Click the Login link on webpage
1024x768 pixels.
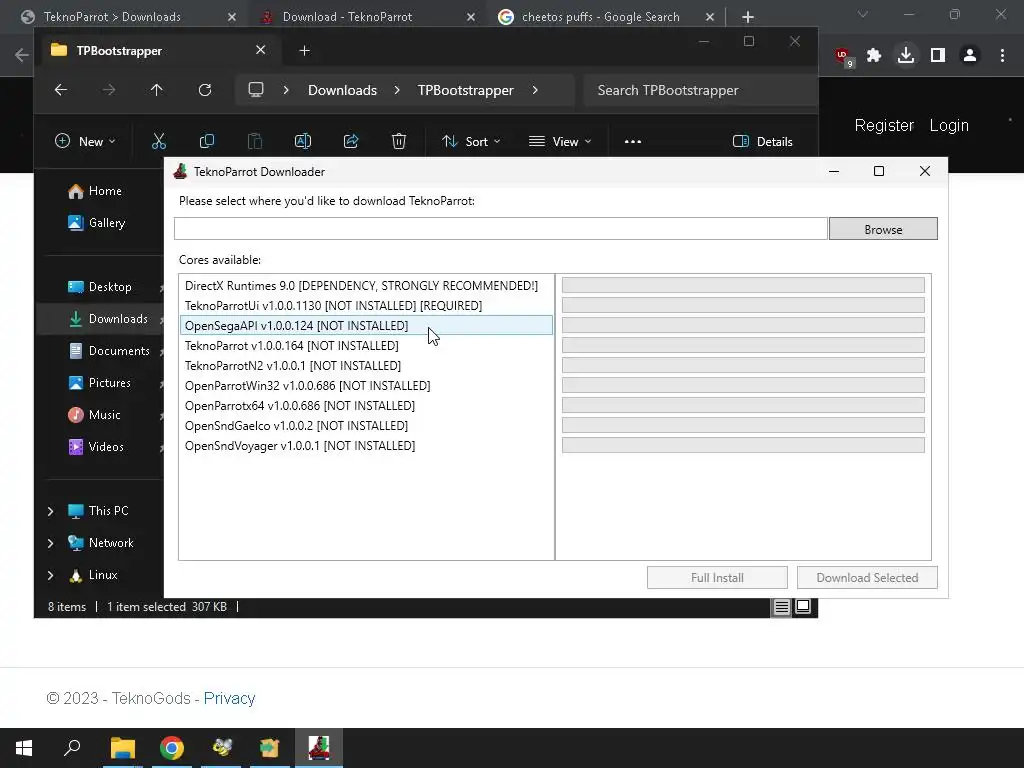click(949, 125)
